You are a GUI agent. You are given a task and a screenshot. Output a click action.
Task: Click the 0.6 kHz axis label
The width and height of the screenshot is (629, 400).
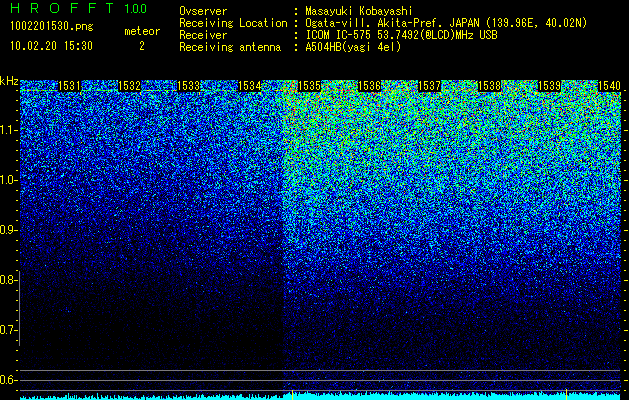7,380
